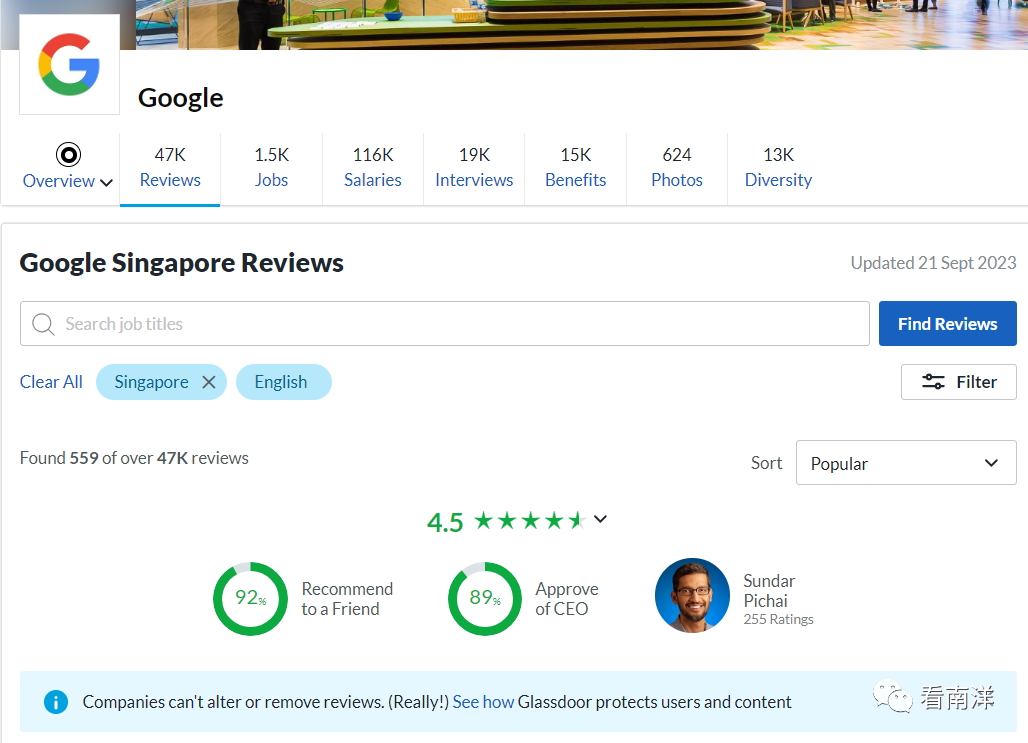Click the 92% Recommend to a Friend gauge
Screen dimensions: 1028x743
click(250, 598)
